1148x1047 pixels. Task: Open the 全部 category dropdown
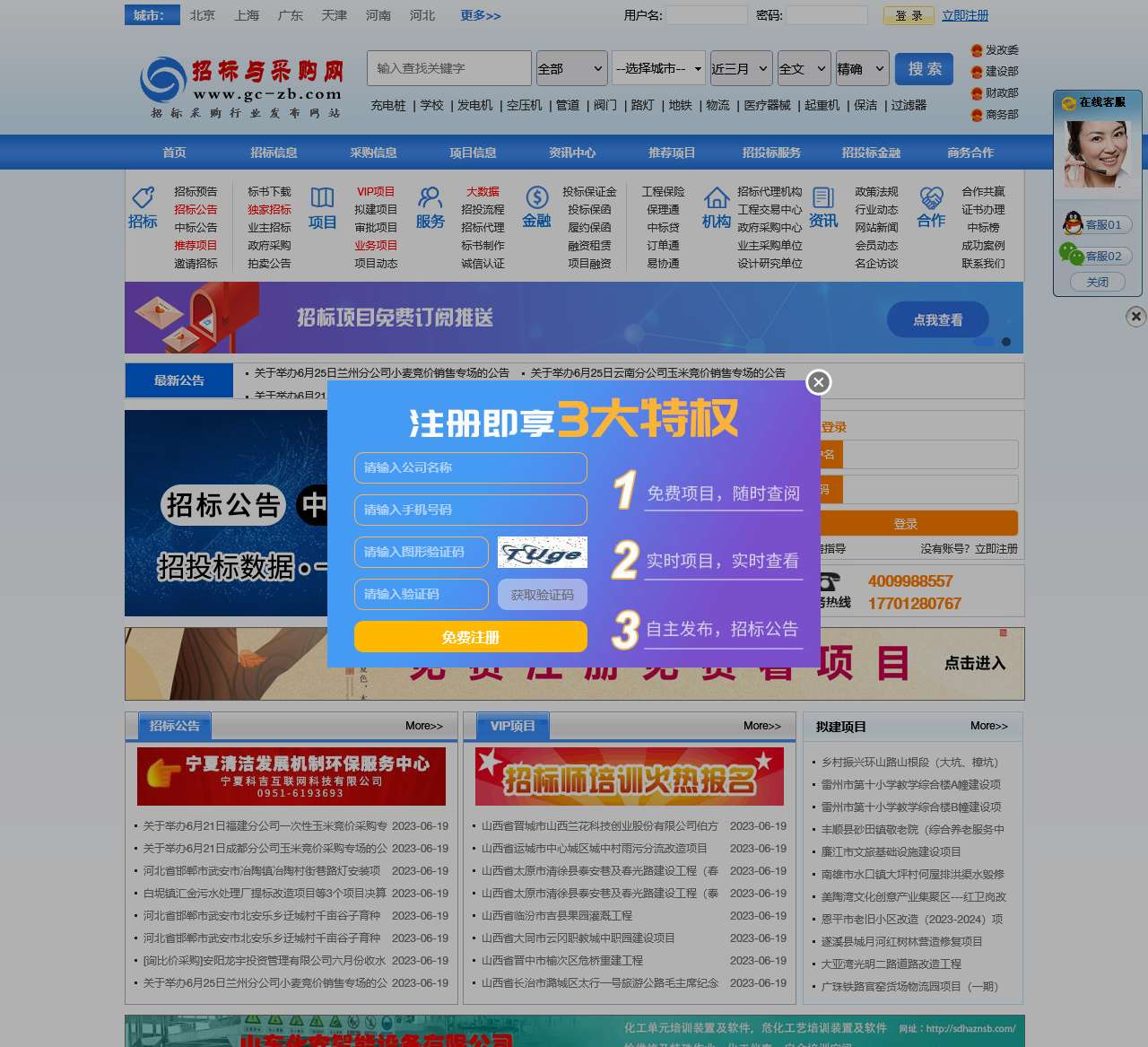(571, 68)
